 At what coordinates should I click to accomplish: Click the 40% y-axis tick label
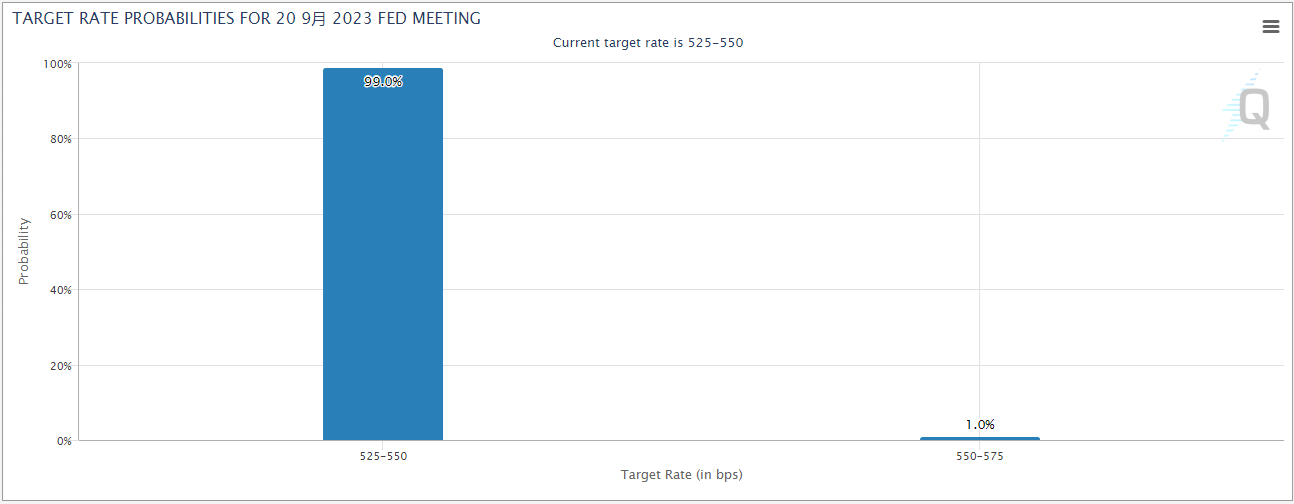62,290
